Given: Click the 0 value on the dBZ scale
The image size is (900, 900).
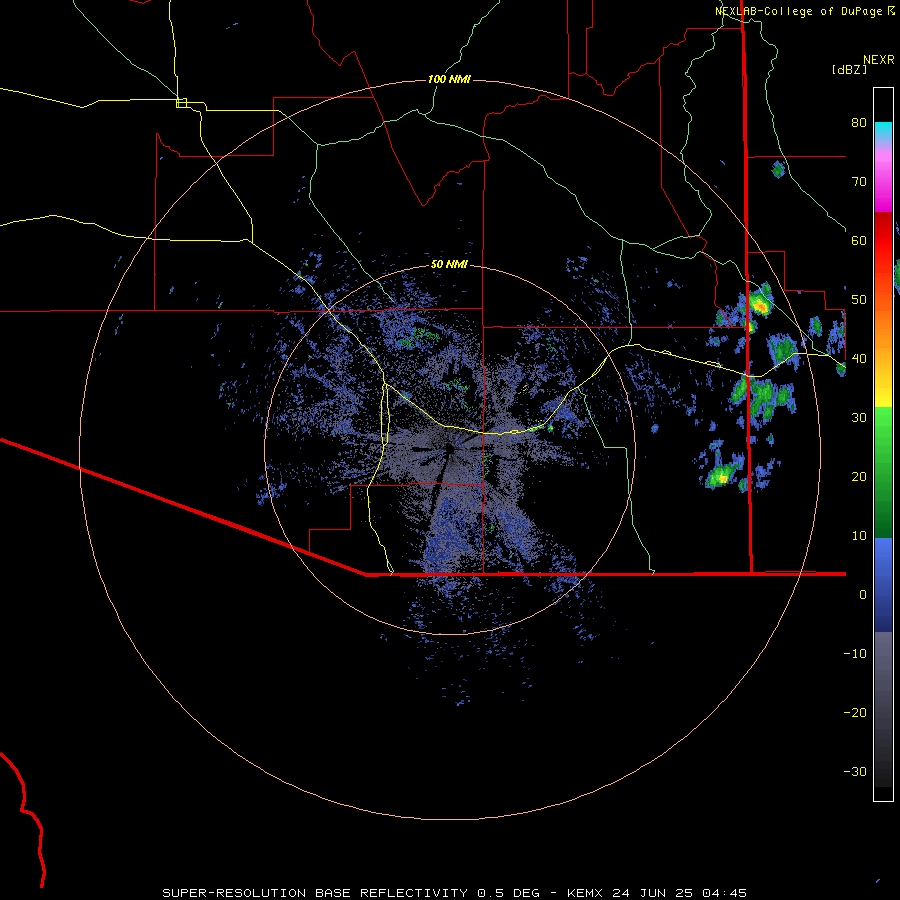Looking at the screenshot, I should [863, 595].
